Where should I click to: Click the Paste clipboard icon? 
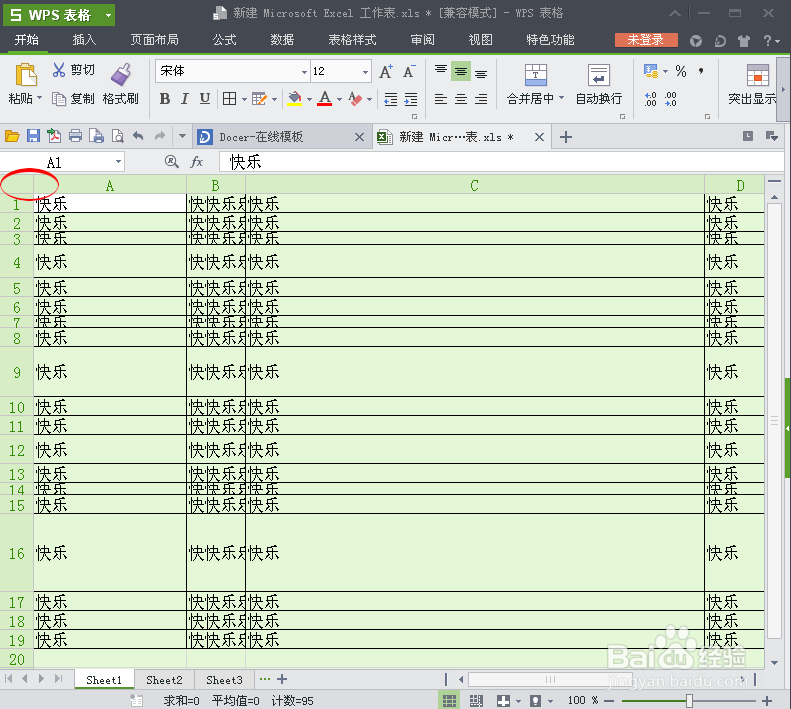[26, 75]
